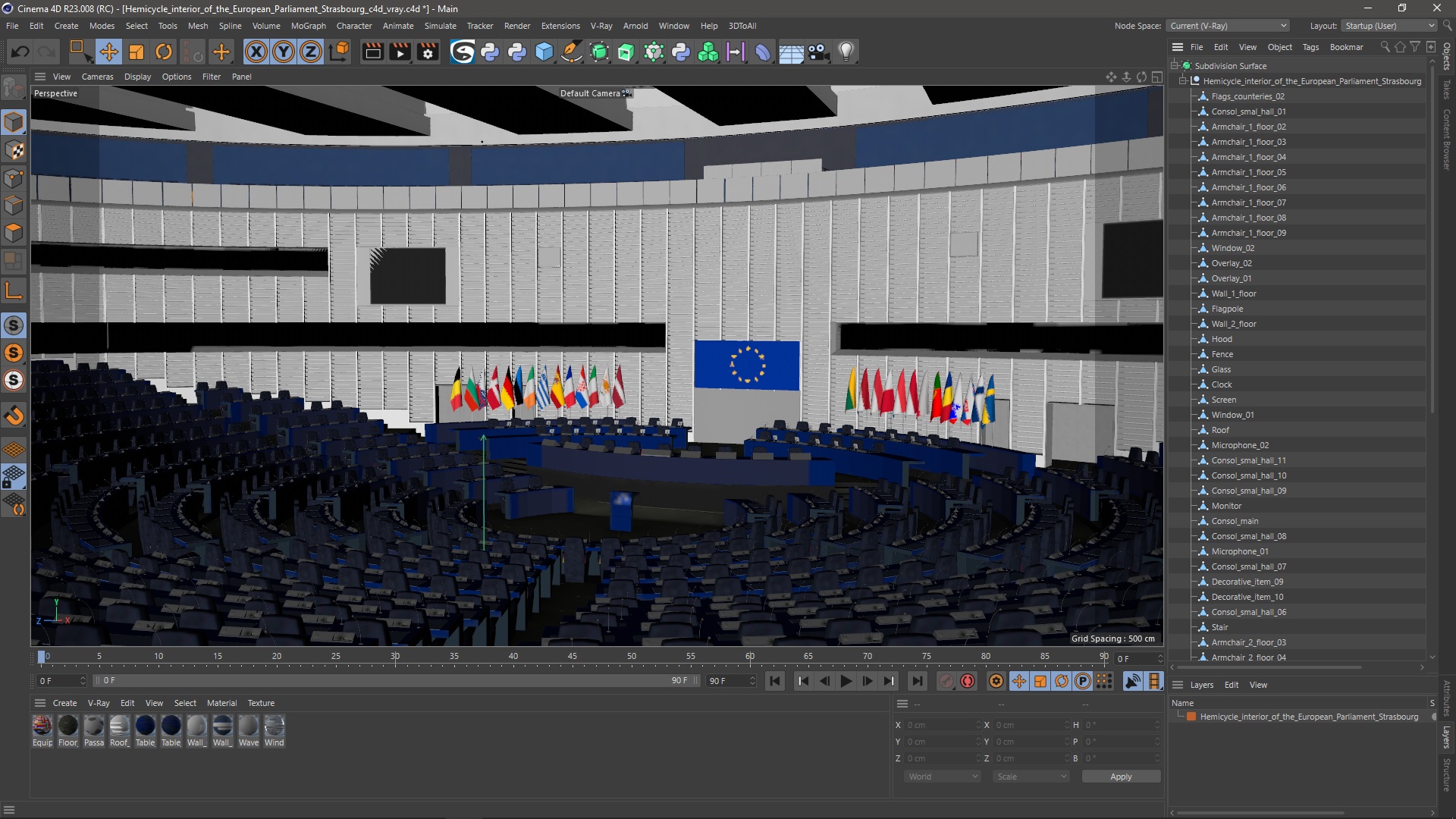This screenshot has width=1456, height=819.
Task: Click Render View clapperboard icon
Action: click(x=372, y=52)
